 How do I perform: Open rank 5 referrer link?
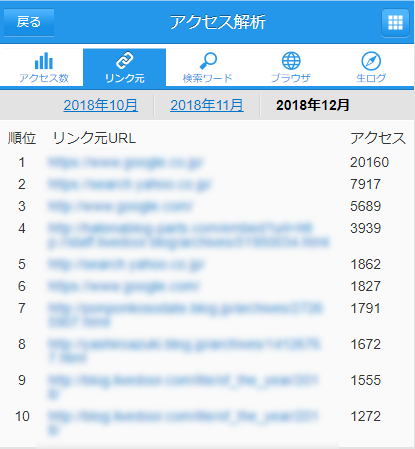[126, 264]
